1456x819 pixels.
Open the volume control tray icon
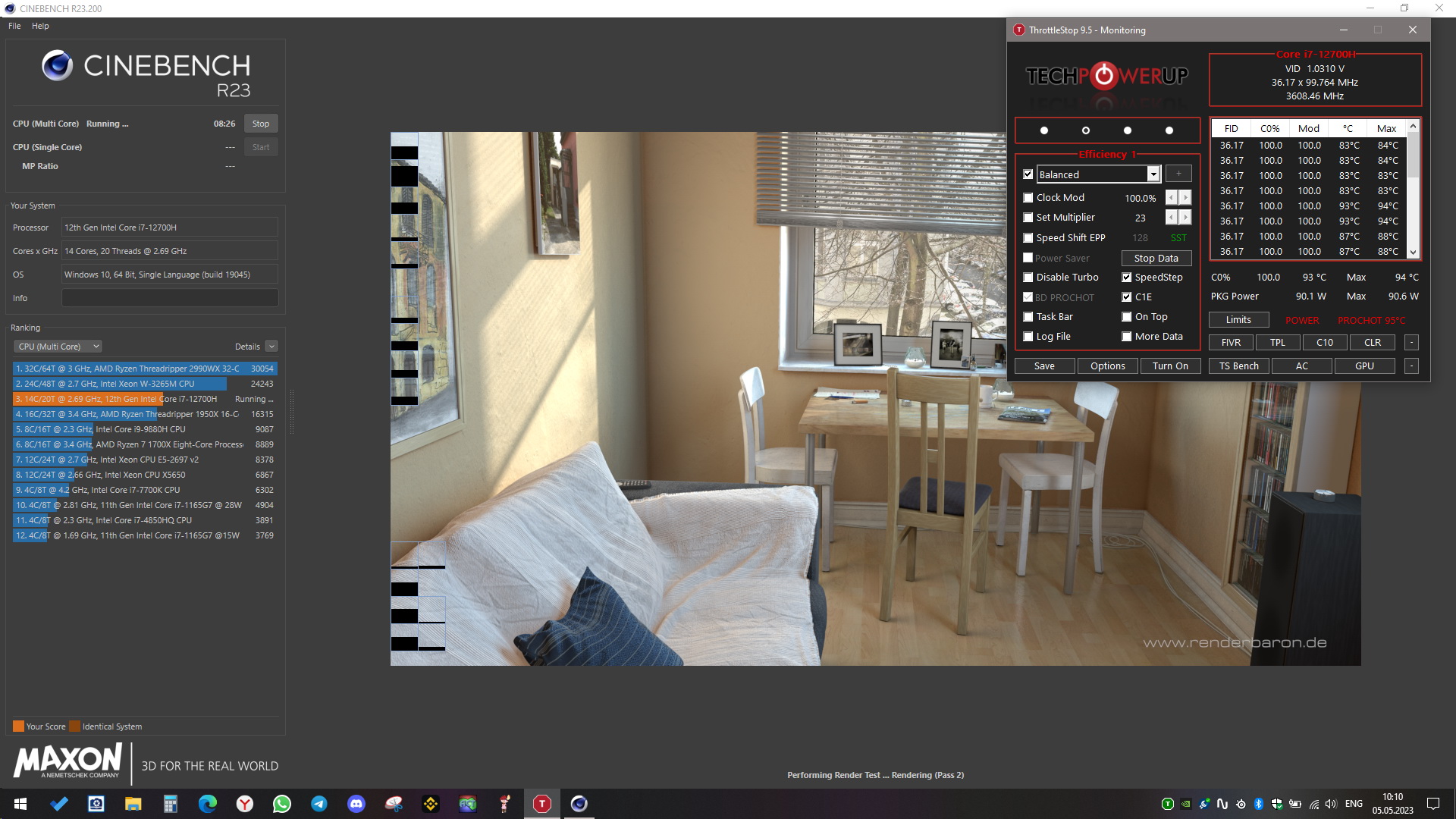coord(1332,804)
